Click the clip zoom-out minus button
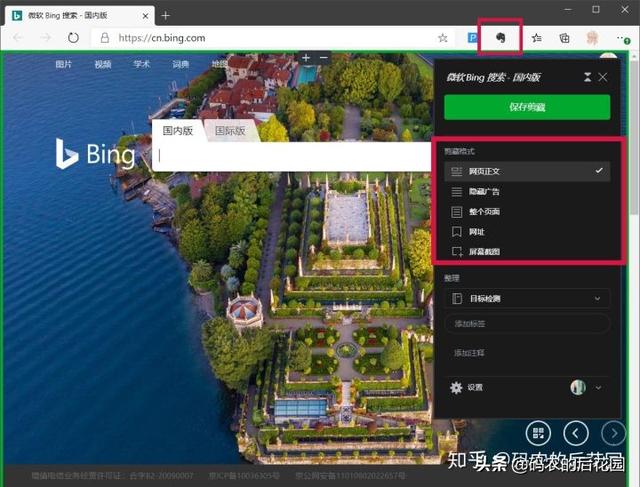640x487 pixels. click(x=324, y=58)
